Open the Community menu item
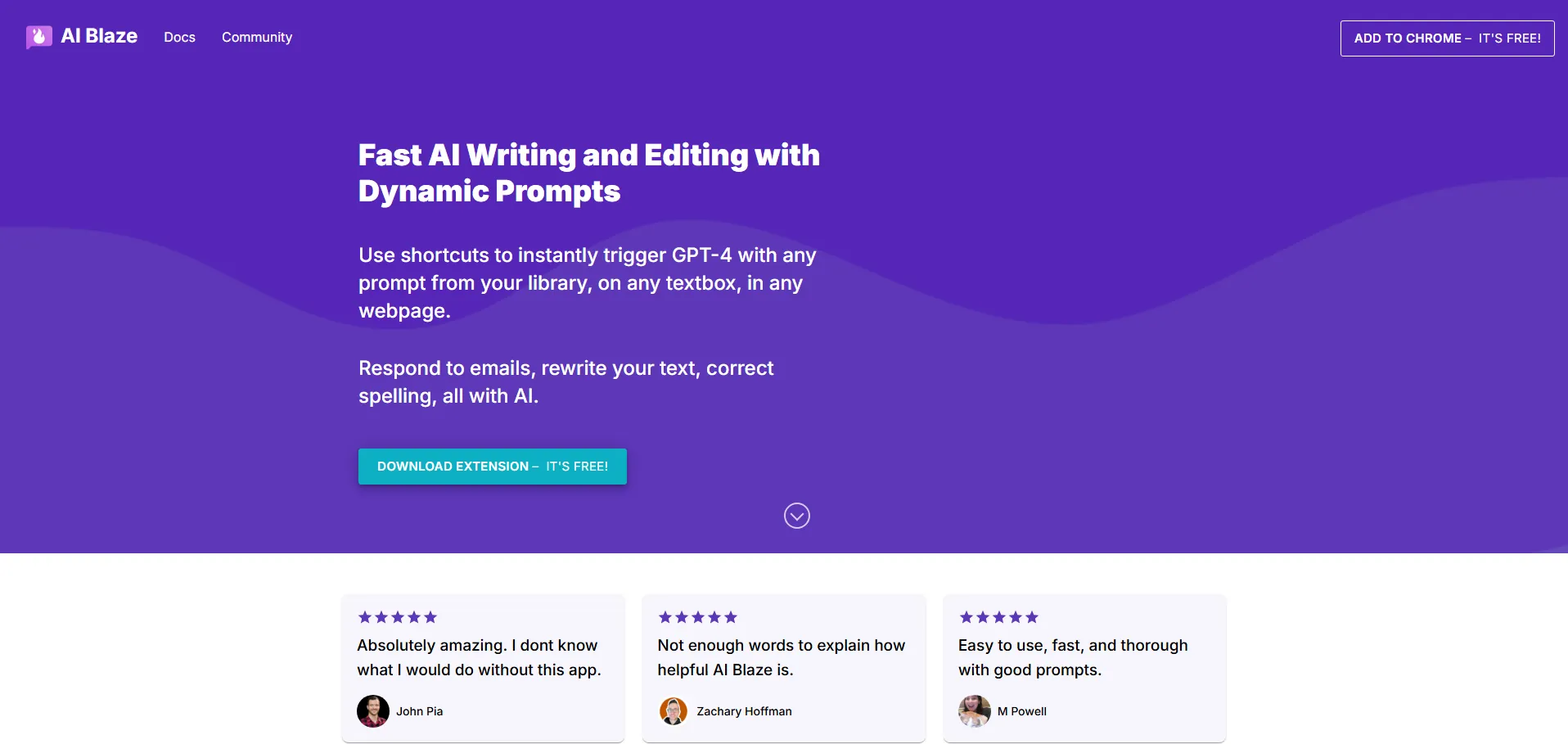Screen dimensions: 1568x744 pos(256,37)
